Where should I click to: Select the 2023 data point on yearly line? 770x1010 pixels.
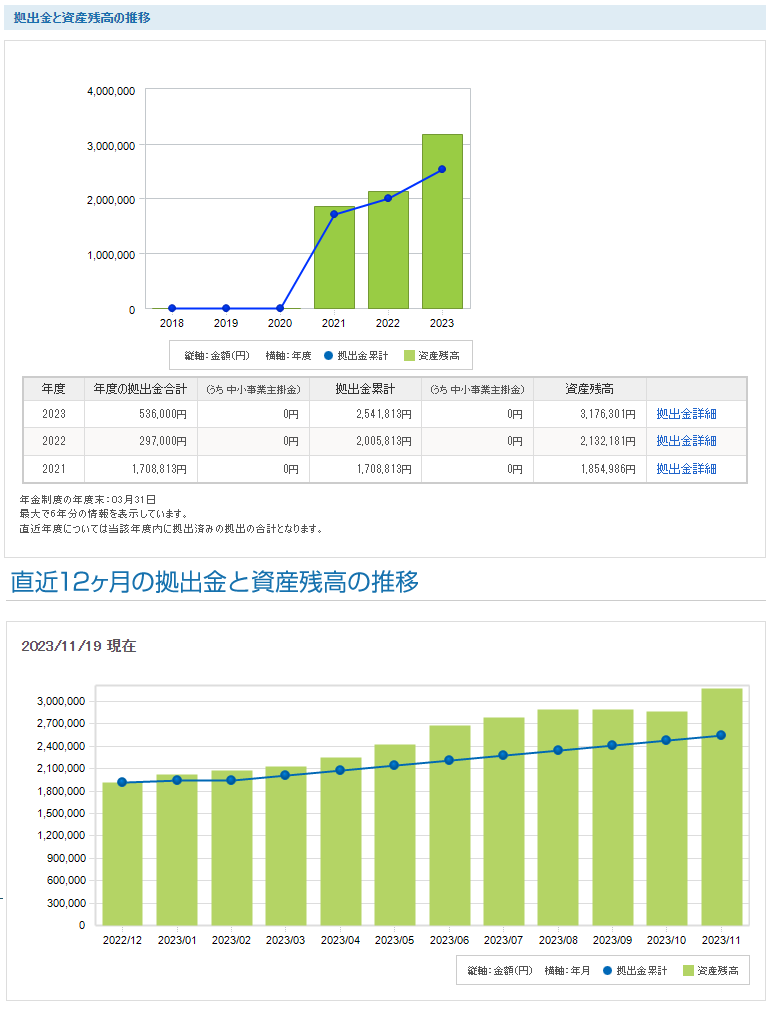442,169
